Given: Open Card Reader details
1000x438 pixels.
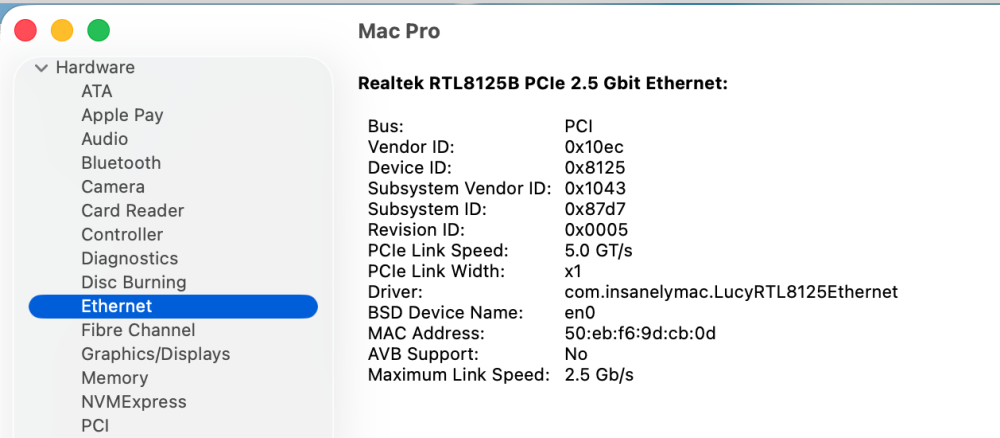Looking at the screenshot, I should pyautogui.click(x=133, y=211).
